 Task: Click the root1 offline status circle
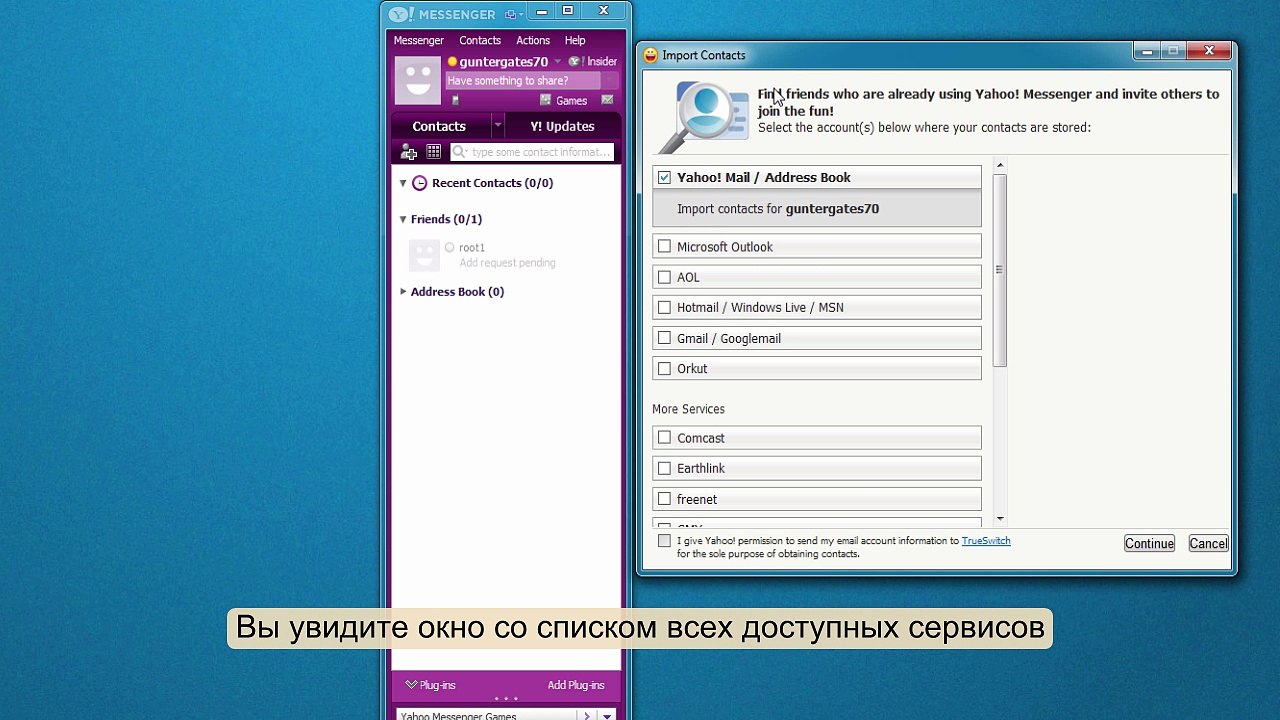point(449,247)
